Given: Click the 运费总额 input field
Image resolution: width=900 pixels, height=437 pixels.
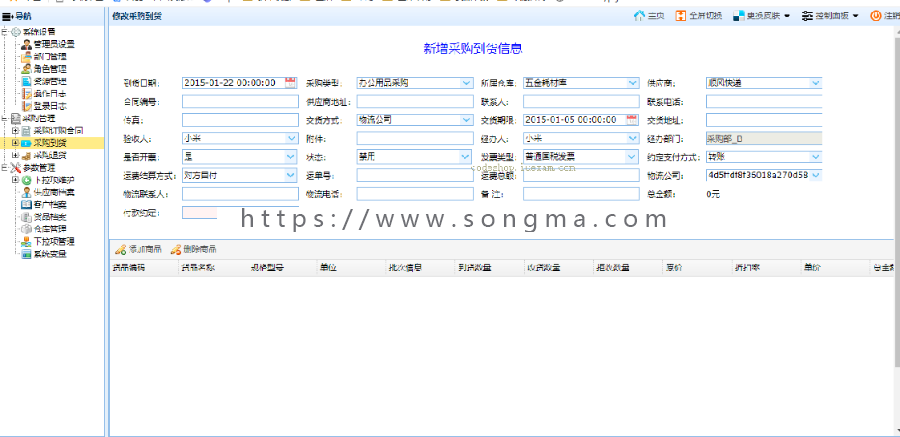Looking at the screenshot, I should click(581, 176).
